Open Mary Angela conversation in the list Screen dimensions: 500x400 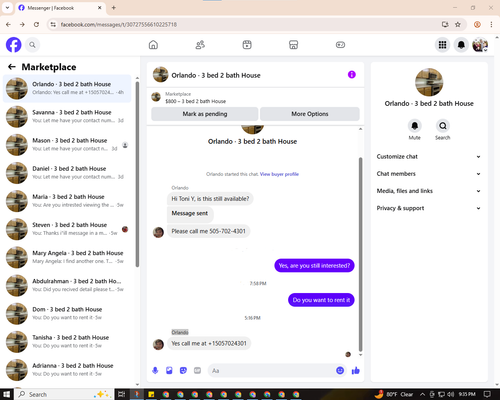tap(67, 257)
